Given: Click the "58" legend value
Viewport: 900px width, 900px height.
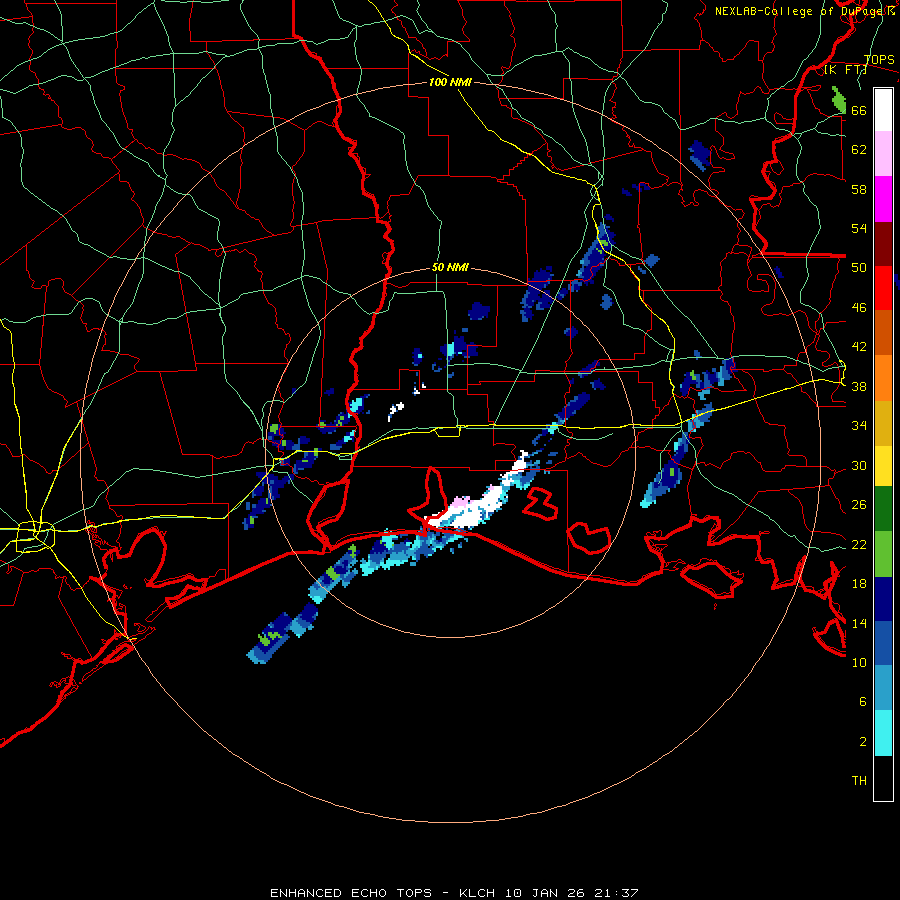Looking at the screenshot, I should point(859,189).
